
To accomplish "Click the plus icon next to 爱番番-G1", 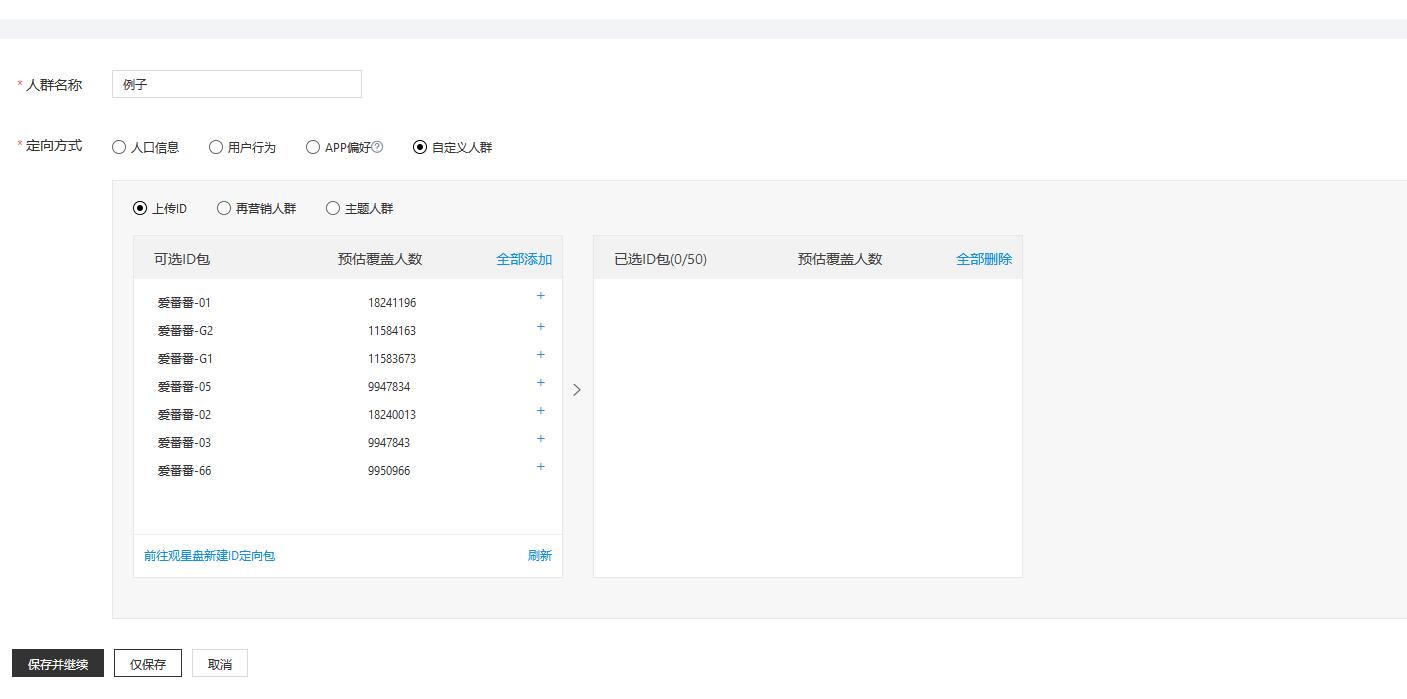I will pos(541,355).
